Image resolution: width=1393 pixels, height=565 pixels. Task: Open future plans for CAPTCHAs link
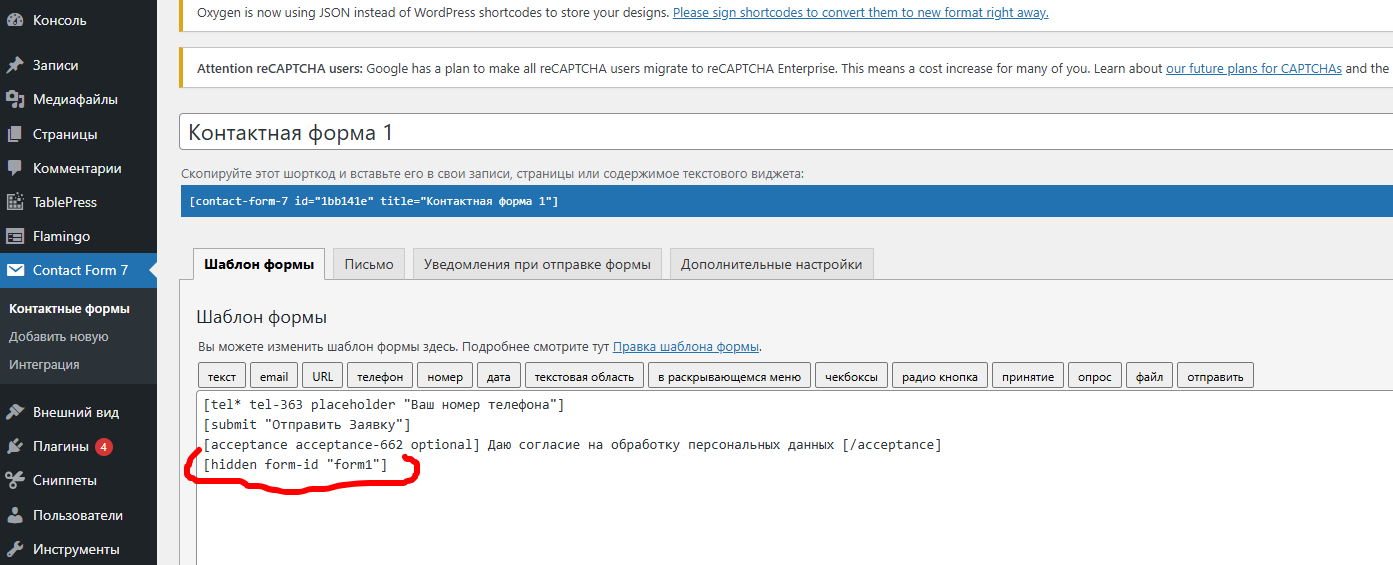[1253, 69]
